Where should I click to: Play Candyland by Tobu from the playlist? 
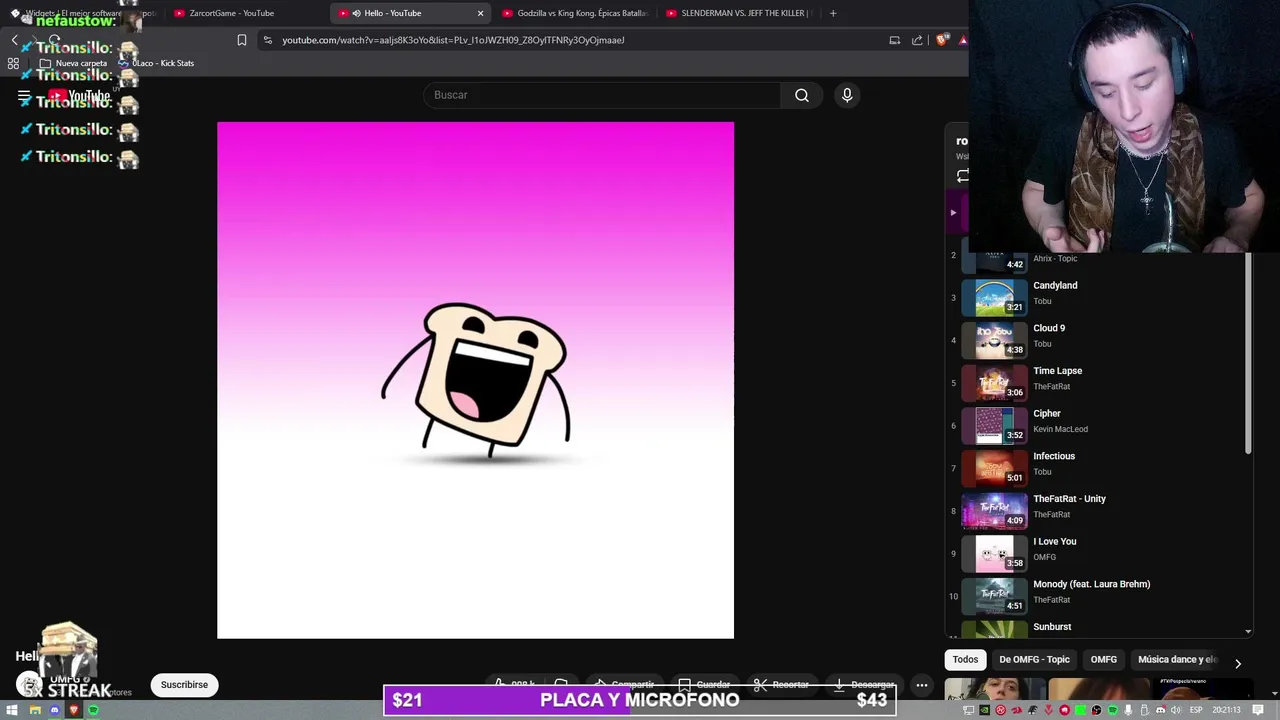1095,297
